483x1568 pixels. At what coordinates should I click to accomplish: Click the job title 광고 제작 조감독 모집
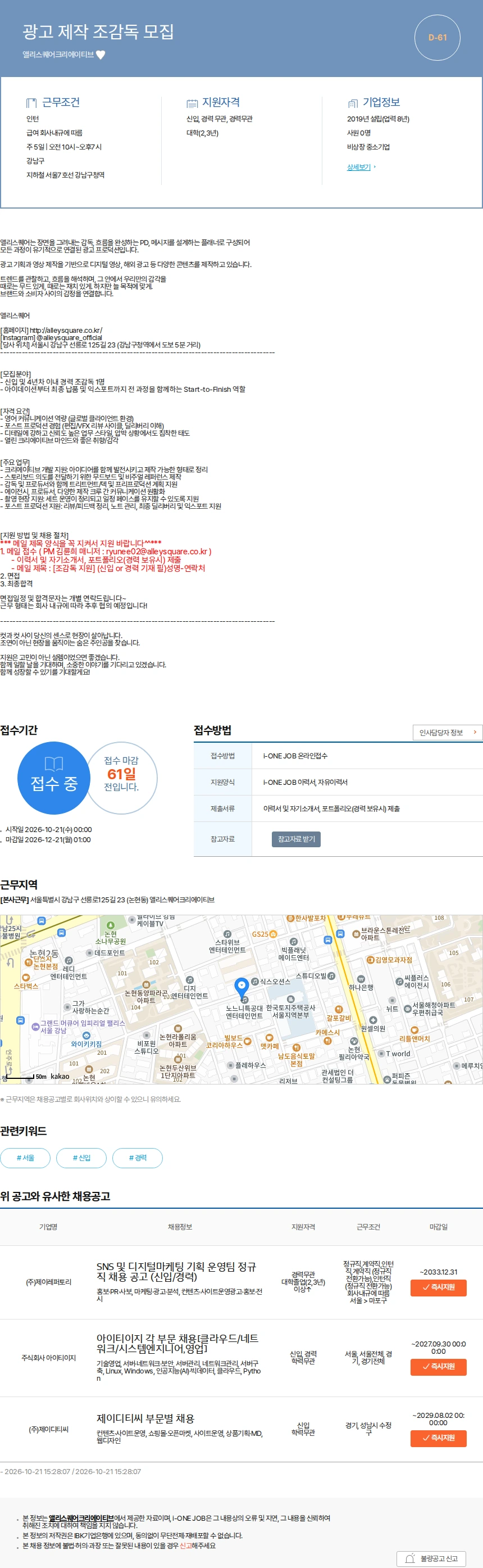pyautogui.click(x=98, y=31)
